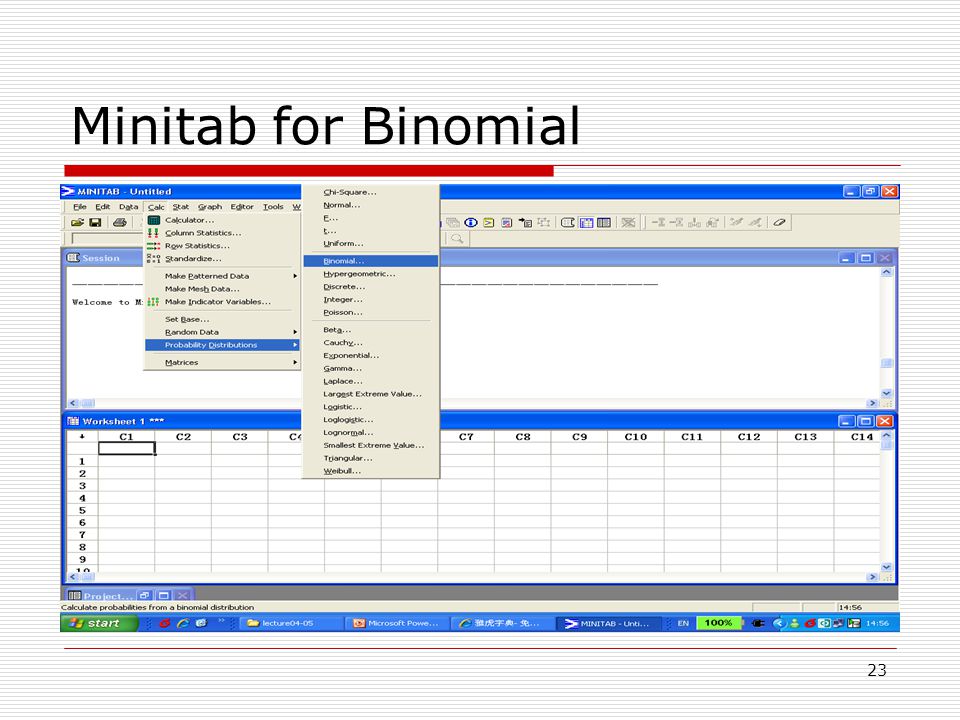This screenshot has width=960, height=720.
Task: Click the Row Statistics menu icon
Action: 154,246
